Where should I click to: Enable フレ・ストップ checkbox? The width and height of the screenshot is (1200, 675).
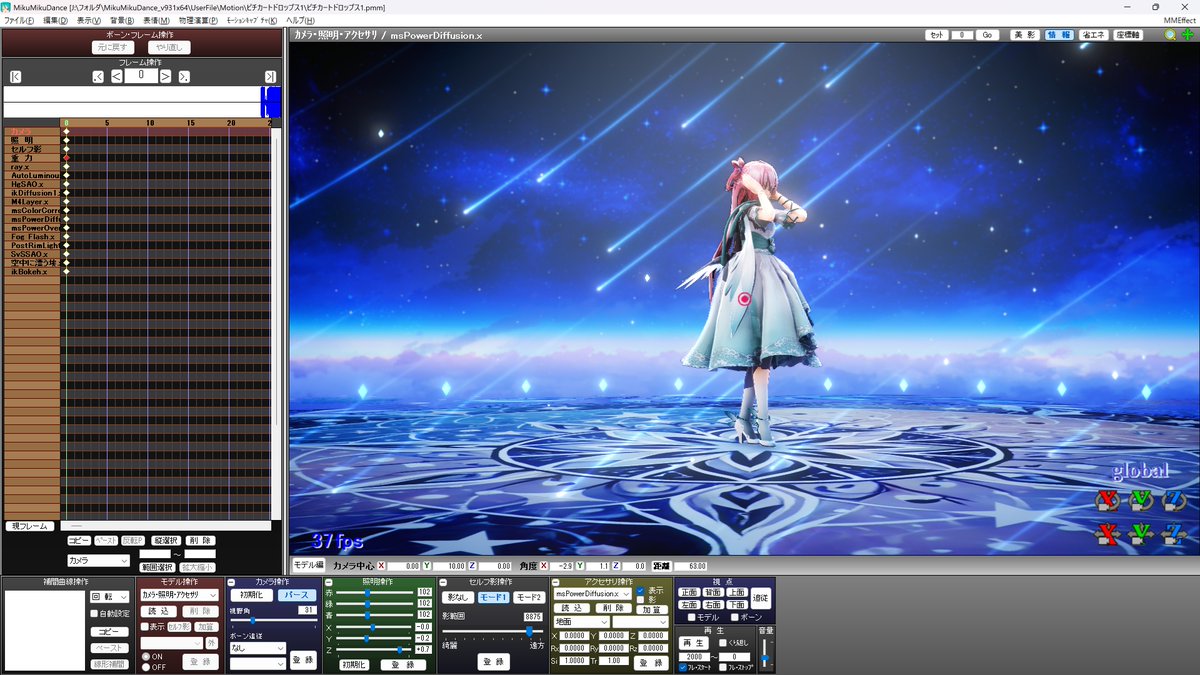coord(722,667)
